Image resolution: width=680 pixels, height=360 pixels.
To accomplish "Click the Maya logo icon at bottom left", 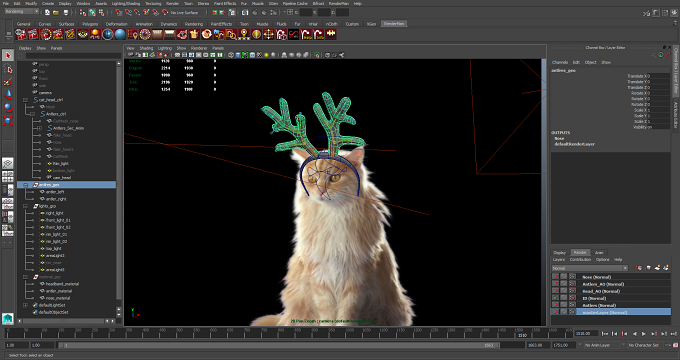I will 7,319.
